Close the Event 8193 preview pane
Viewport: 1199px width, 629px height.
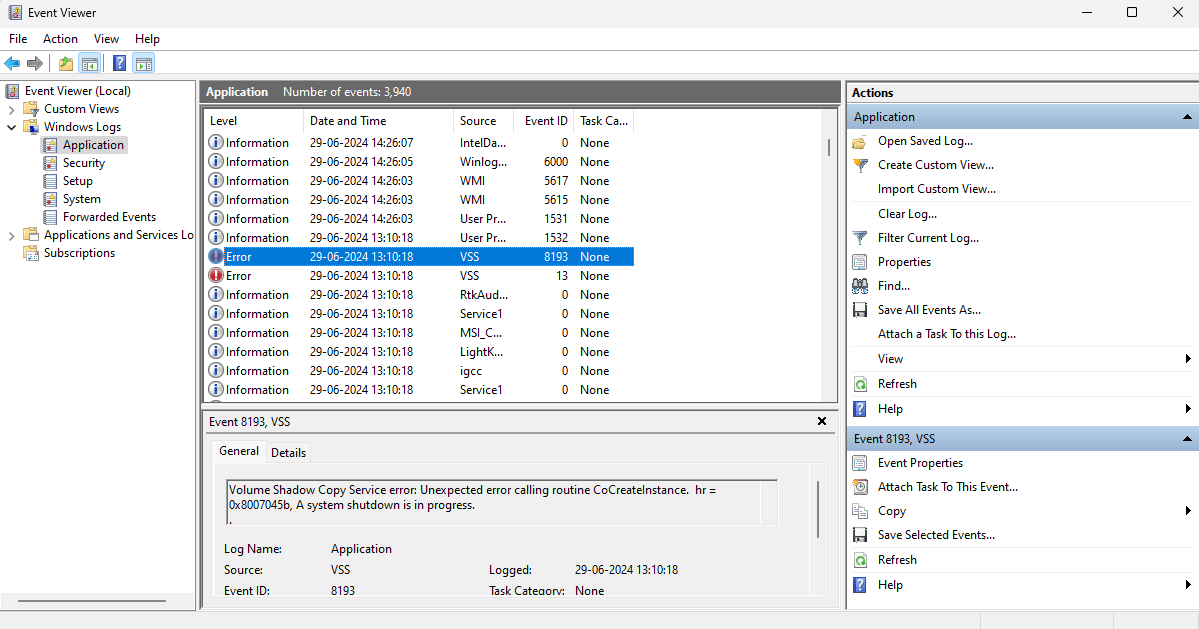tap(822, 421)
